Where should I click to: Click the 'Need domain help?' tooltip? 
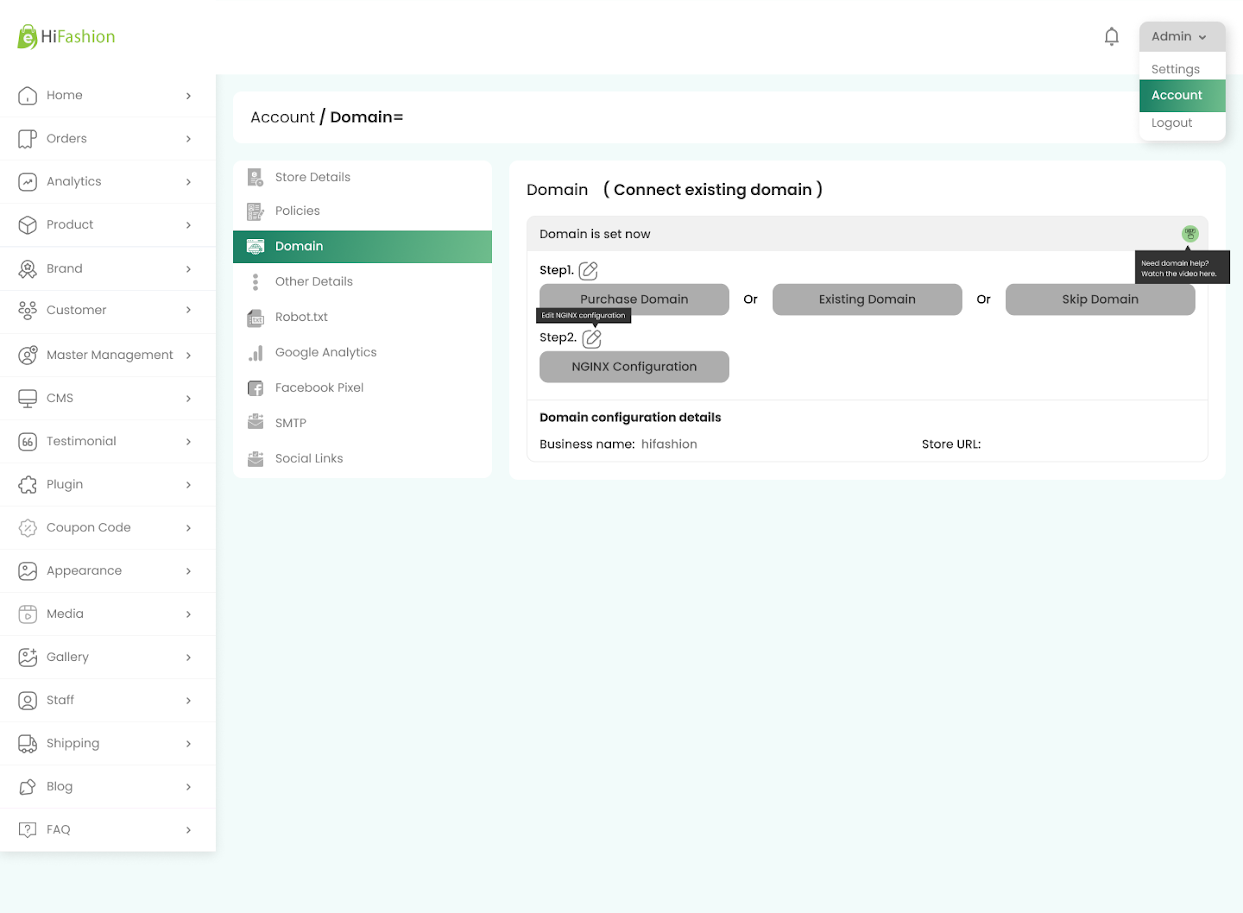(x=1182, y=268)
